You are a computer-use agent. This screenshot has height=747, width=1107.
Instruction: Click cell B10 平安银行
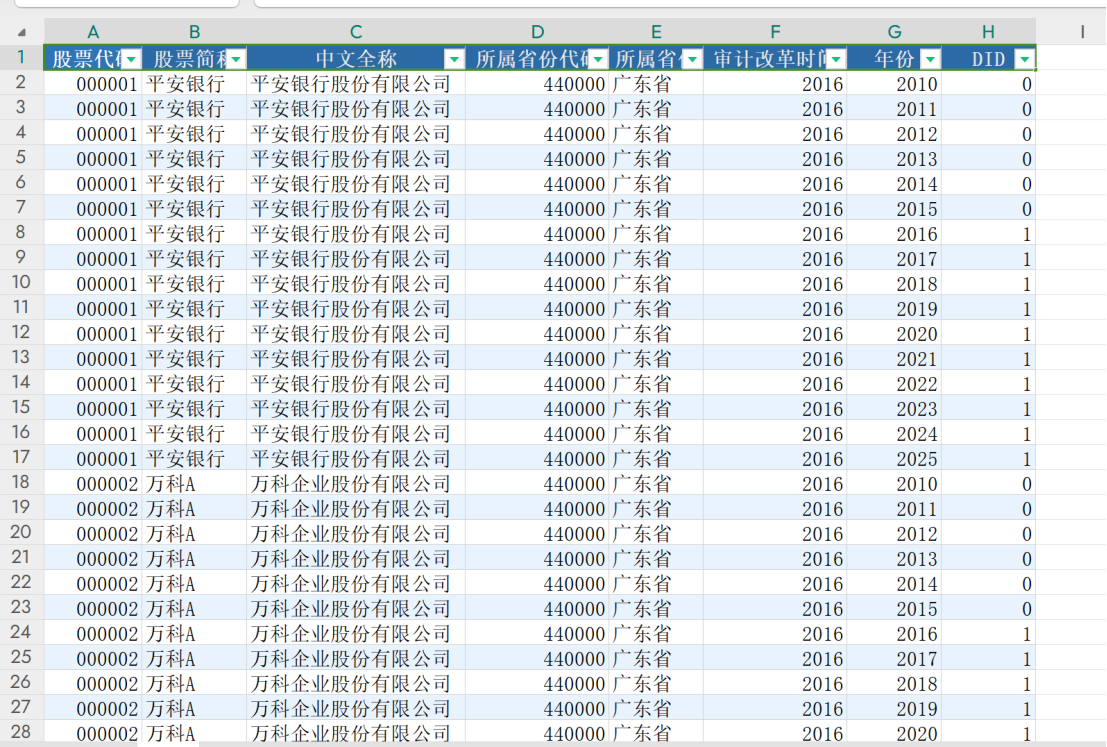click(x=194, y=284)
